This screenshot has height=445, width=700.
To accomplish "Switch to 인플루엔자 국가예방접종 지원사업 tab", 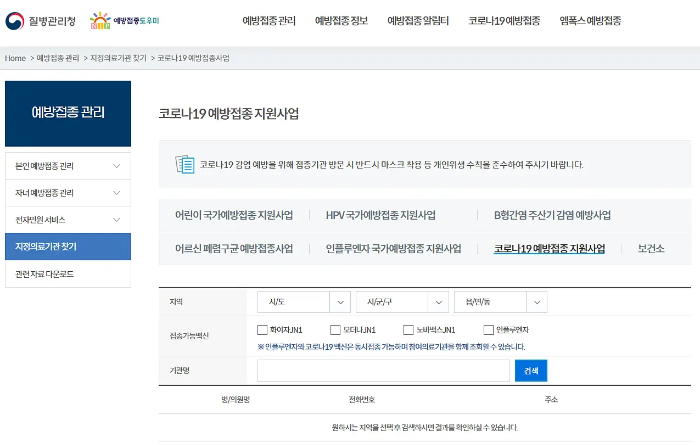I will click(x=393, y=248).
